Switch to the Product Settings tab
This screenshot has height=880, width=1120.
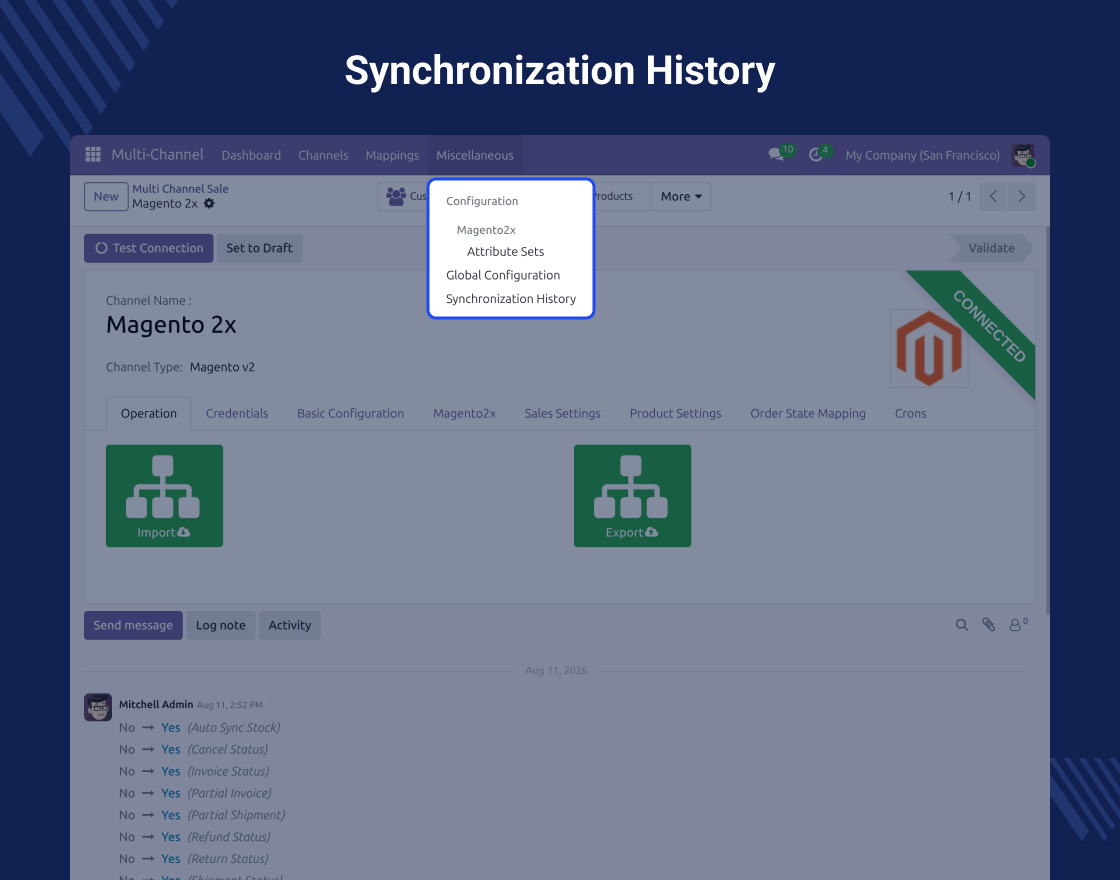tap(675, 414)
